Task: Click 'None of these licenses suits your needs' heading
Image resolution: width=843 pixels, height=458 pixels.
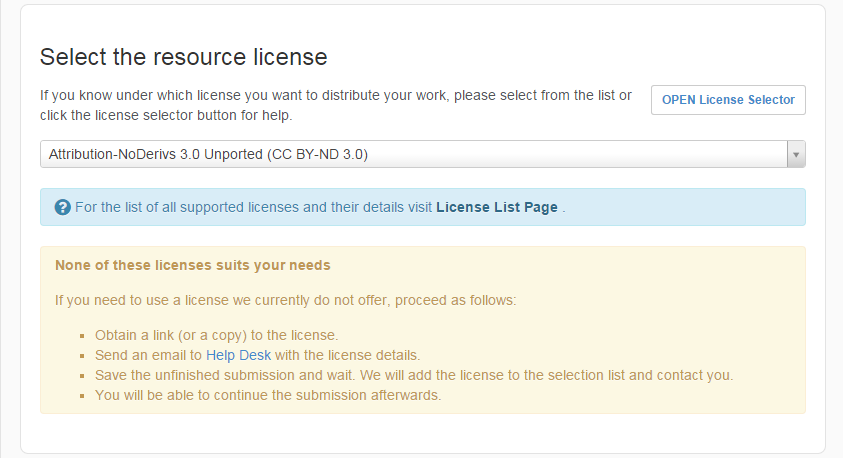Action: tap(192, 266)
